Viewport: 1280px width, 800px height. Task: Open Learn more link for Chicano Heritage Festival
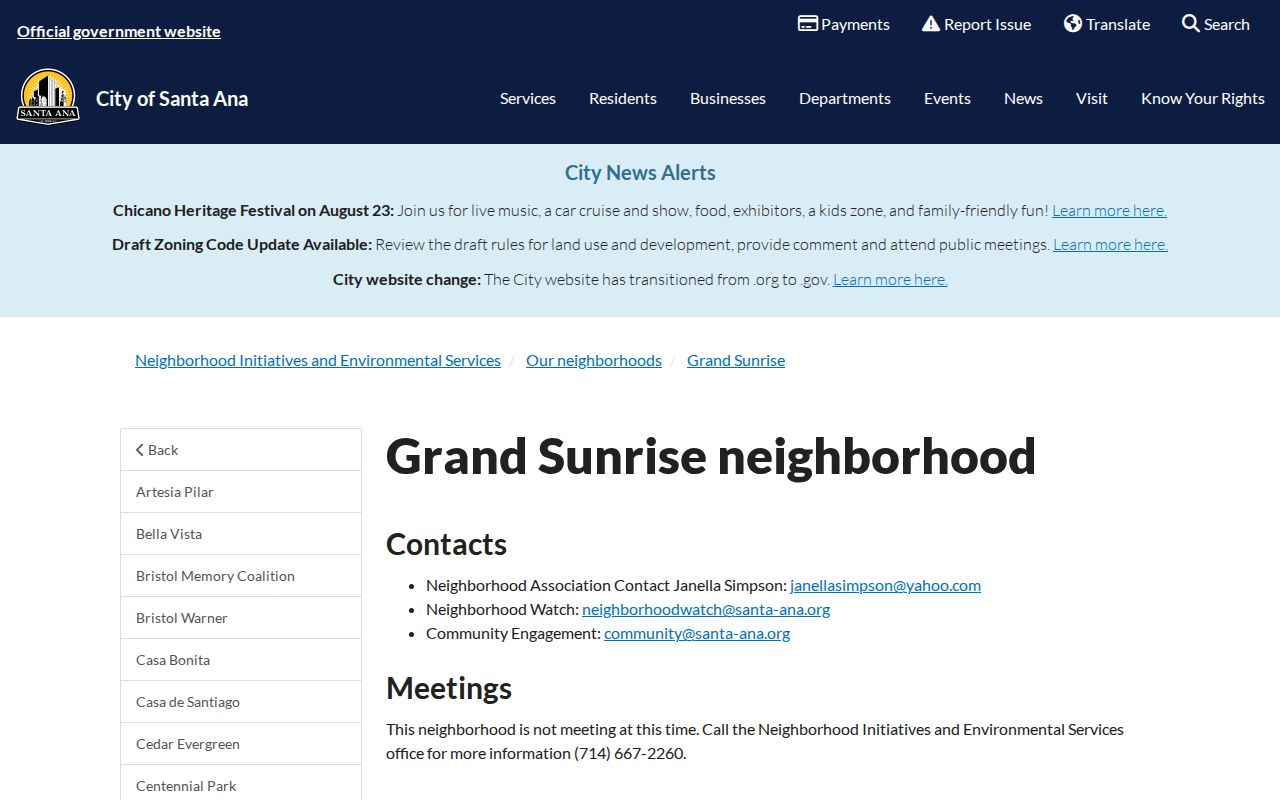pyautogui.click(x=1109, y=210)
